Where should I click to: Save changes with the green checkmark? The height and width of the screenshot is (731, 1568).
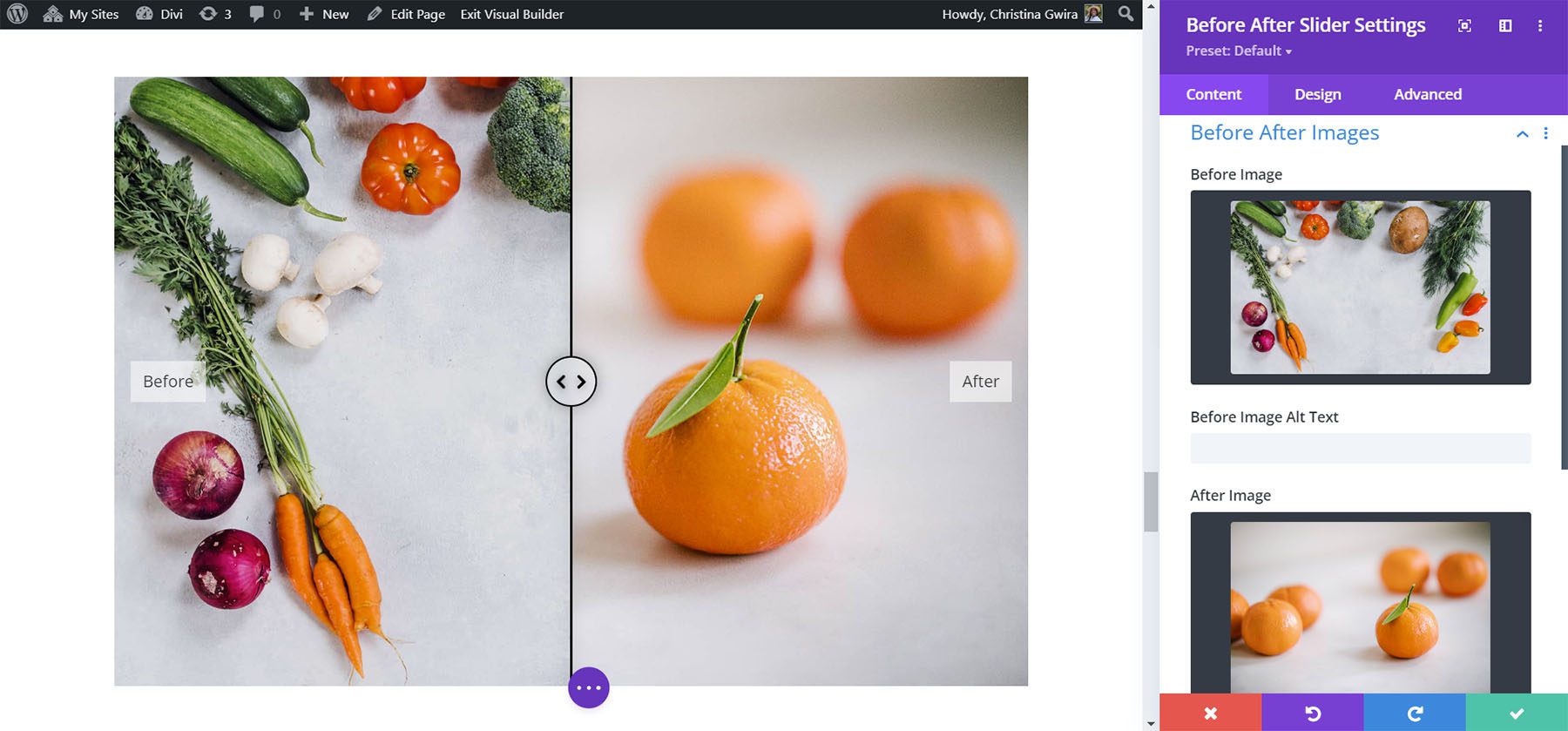tap(1517, 713)
